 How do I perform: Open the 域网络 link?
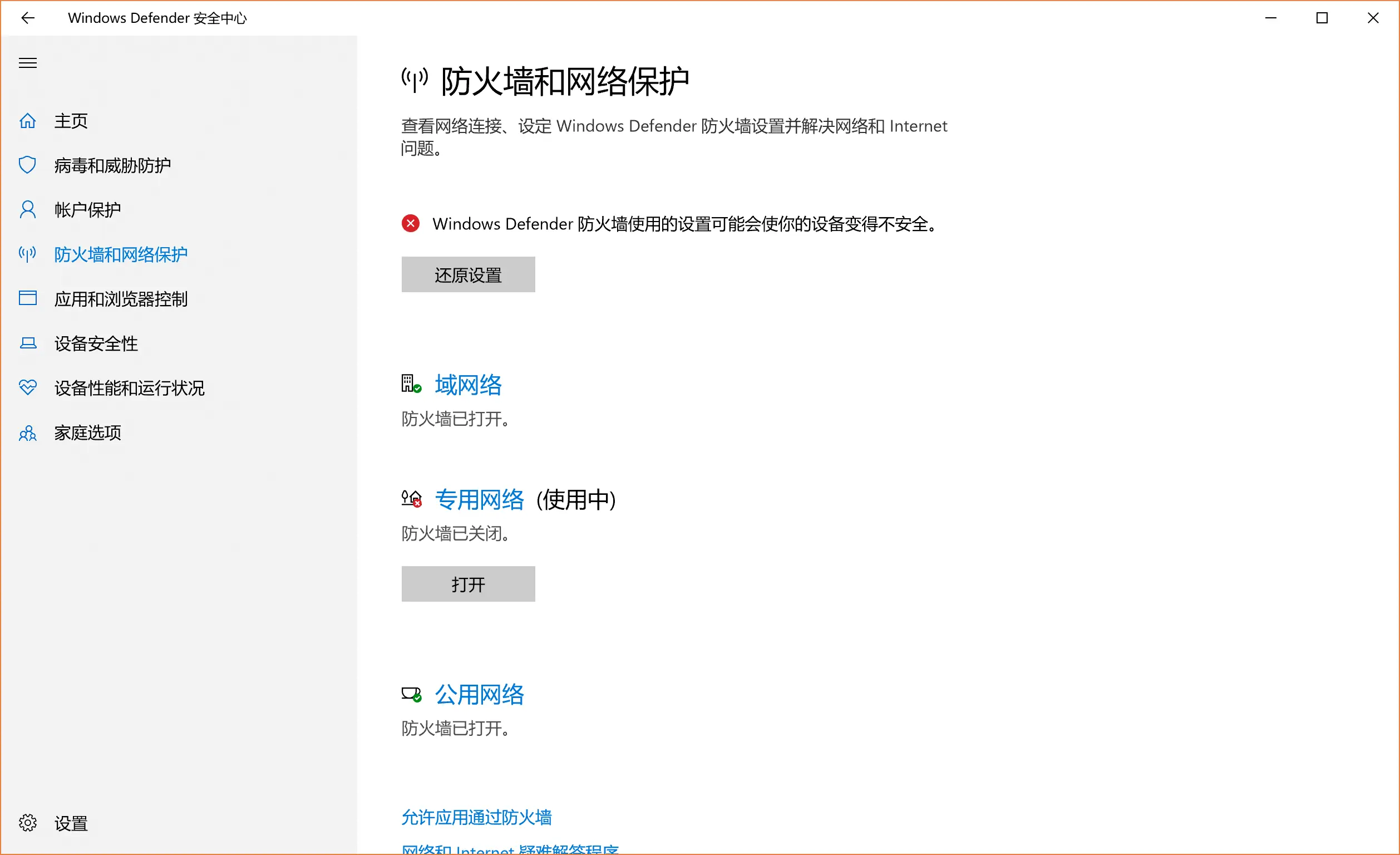pyautogui.click(x=467, y=385)
